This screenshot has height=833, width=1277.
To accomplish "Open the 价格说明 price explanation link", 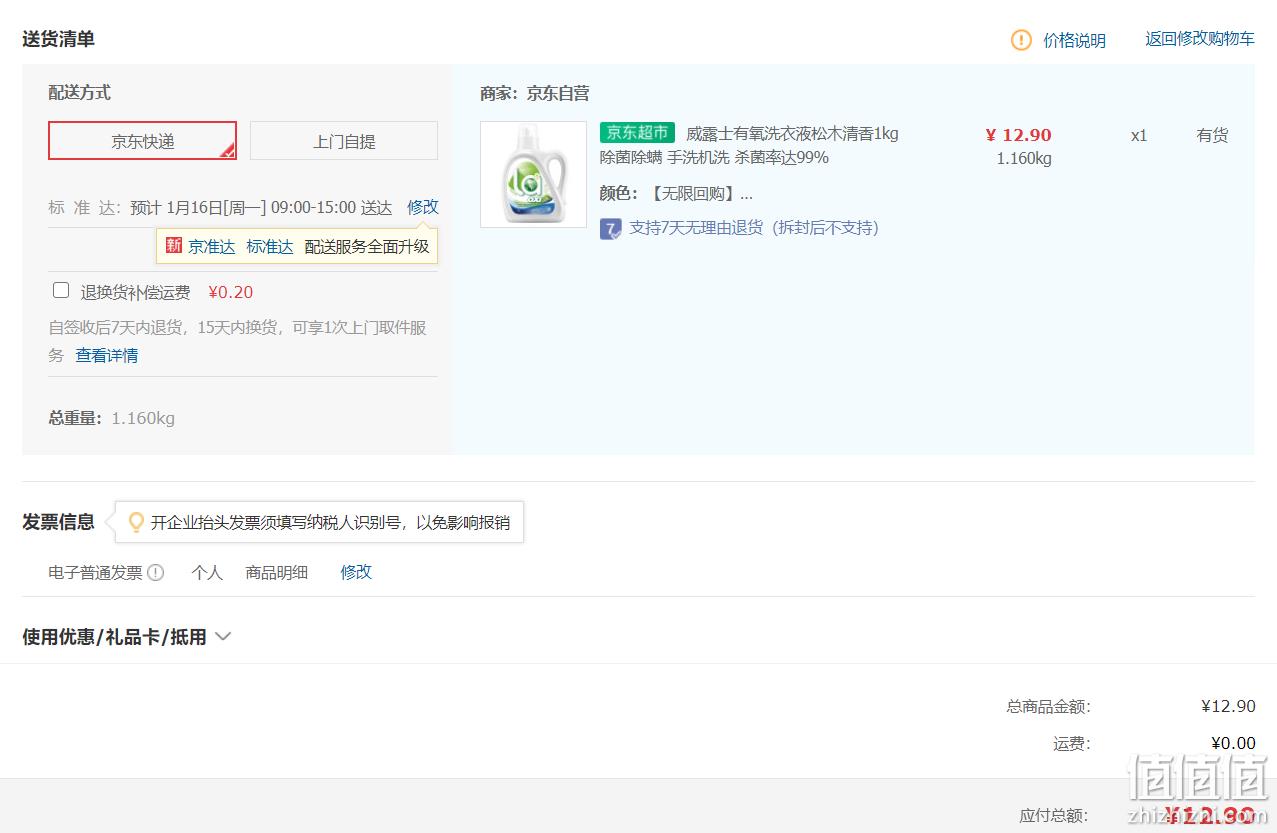I will click(x=1075, y=40).
